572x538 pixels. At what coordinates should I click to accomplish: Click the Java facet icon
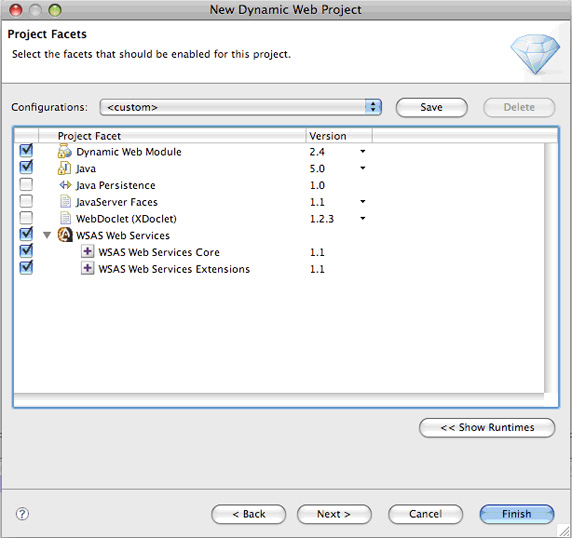[x=65, y=168]
